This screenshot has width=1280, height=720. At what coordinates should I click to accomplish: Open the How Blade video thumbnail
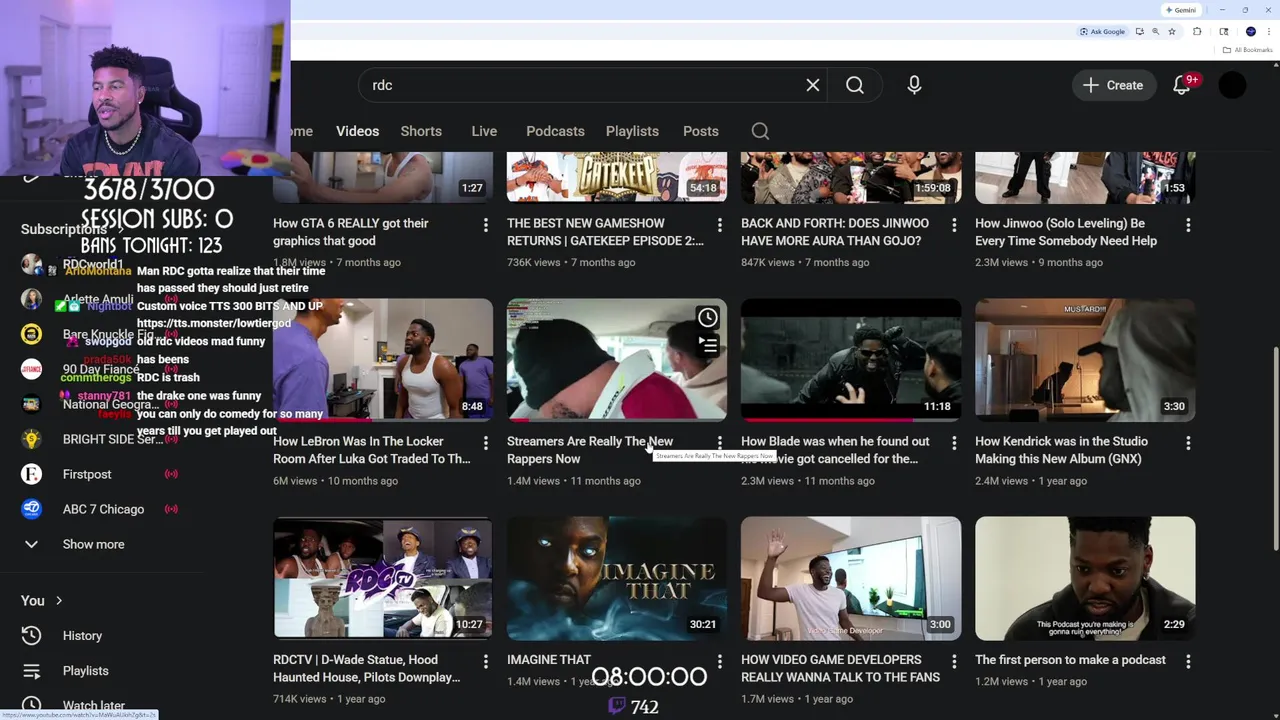coord(851,360)
